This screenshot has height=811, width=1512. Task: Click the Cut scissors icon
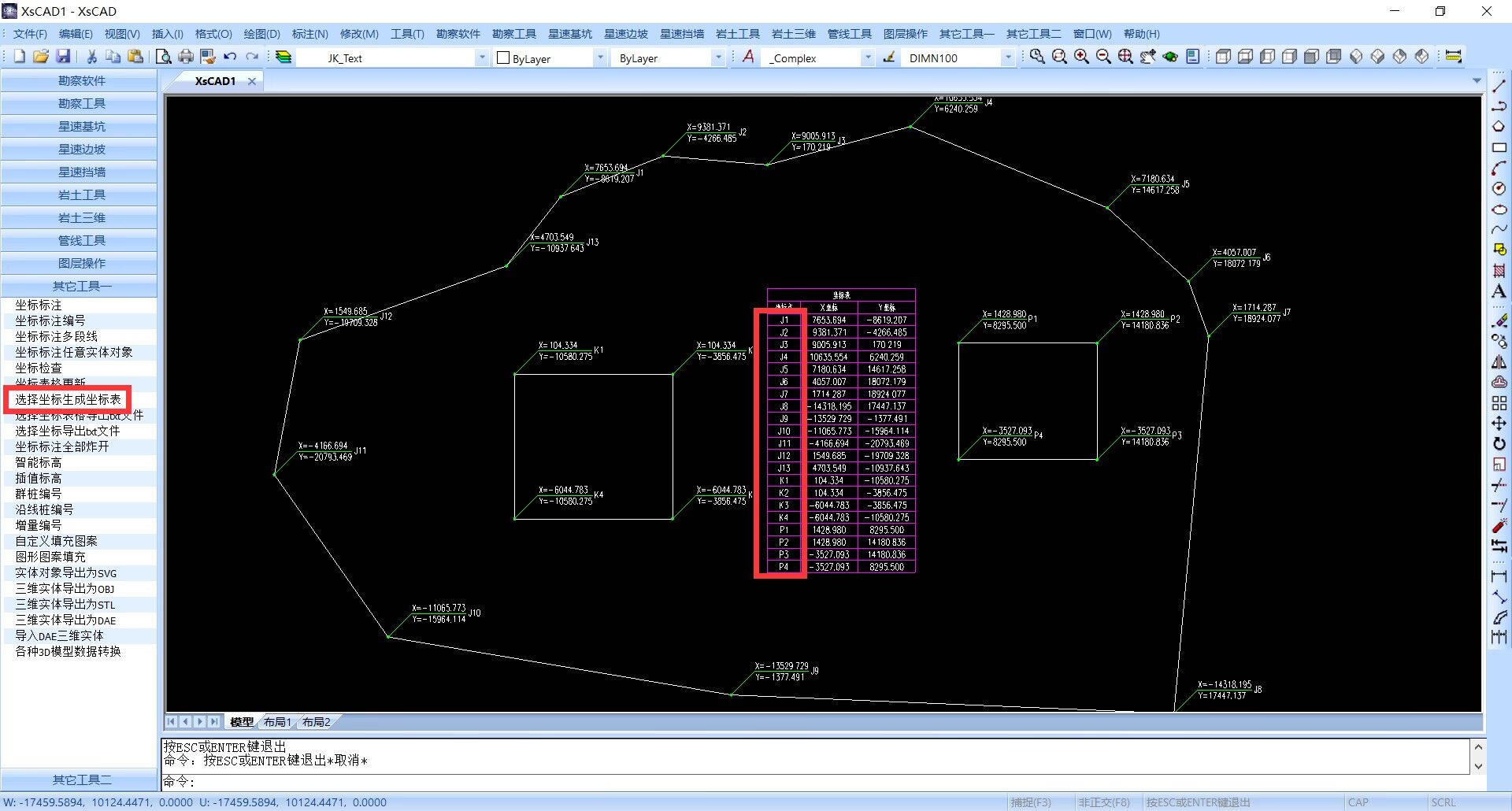point(91,57)
